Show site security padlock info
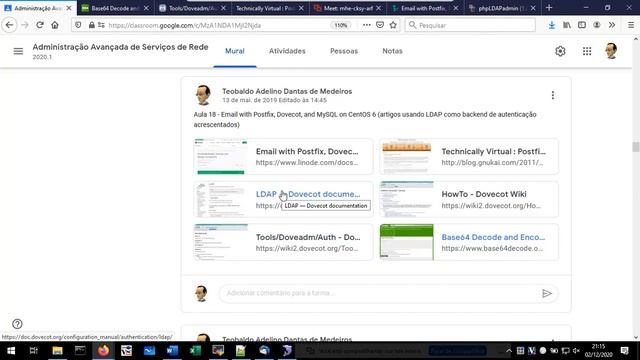This screenshot has height=360, width=640. click(91, 25)
